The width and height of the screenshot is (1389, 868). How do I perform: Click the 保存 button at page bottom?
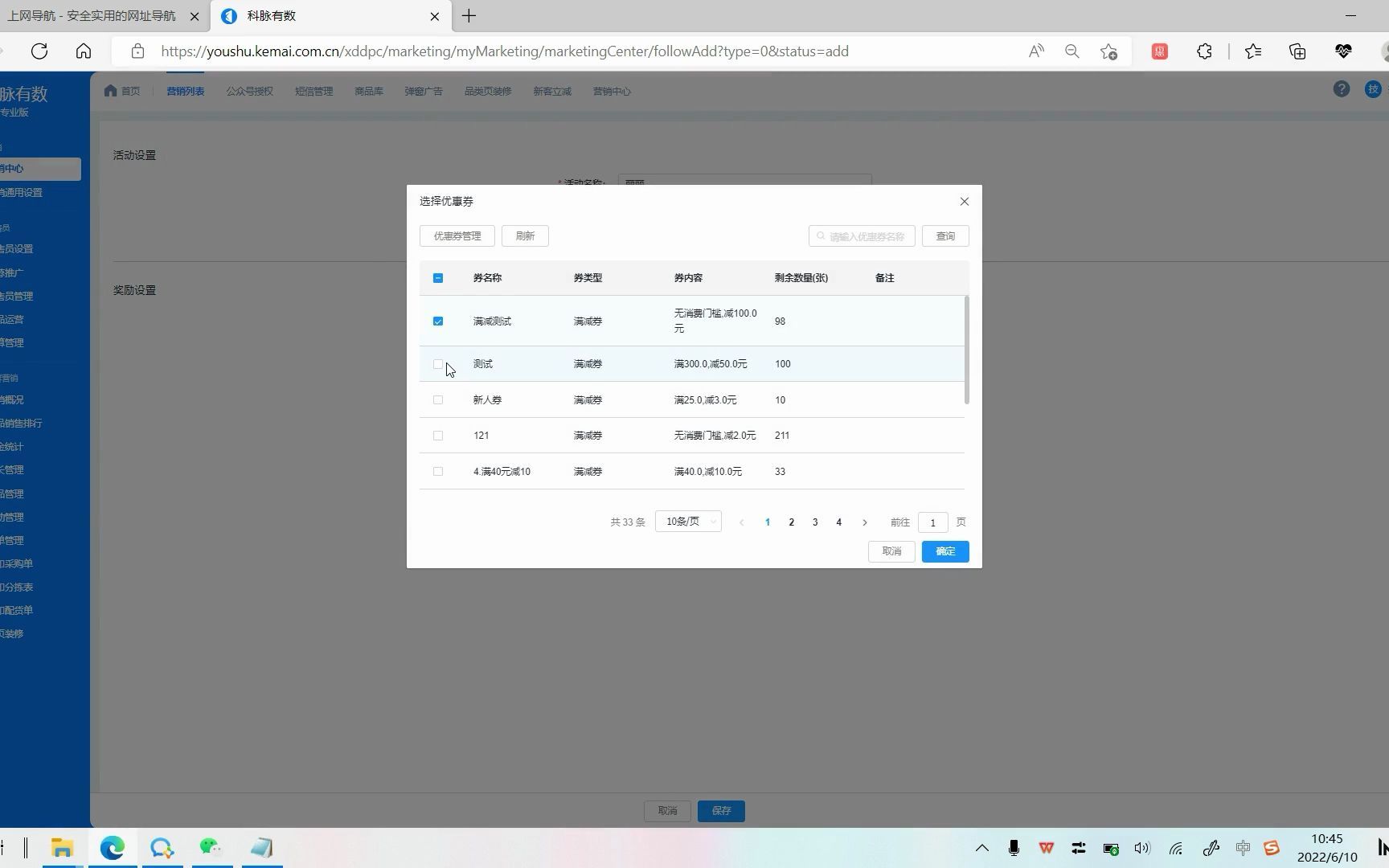[721, 811]
